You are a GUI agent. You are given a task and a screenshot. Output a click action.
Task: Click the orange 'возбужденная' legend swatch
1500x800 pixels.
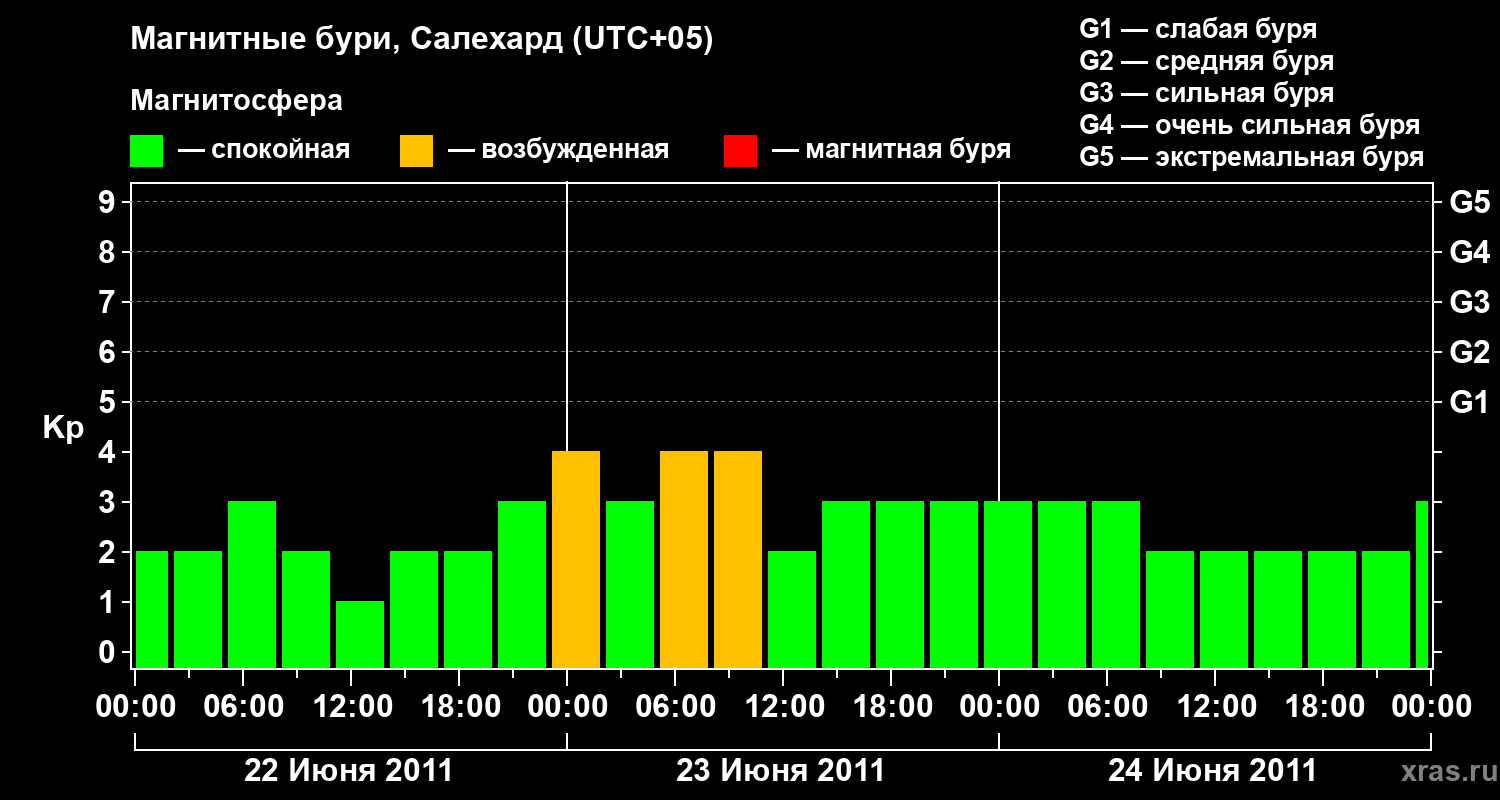point(416,151)
